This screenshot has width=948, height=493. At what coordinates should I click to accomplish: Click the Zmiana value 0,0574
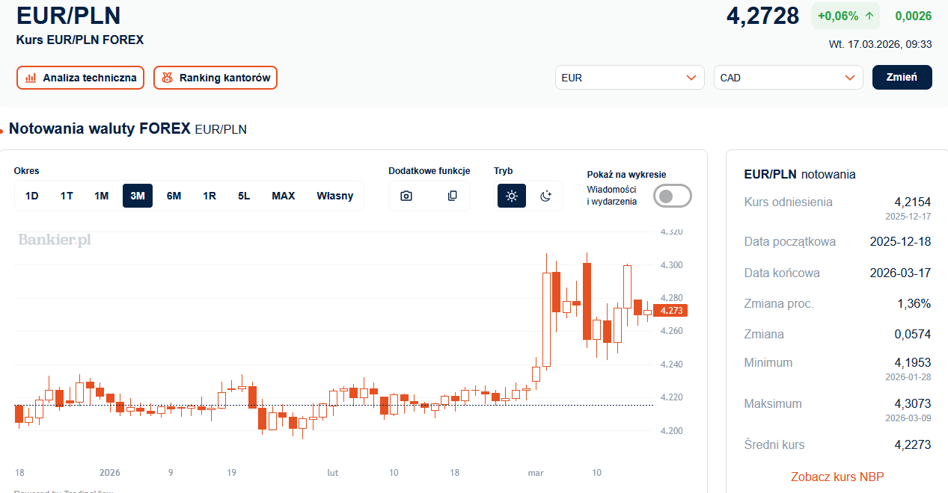(912, 335)
